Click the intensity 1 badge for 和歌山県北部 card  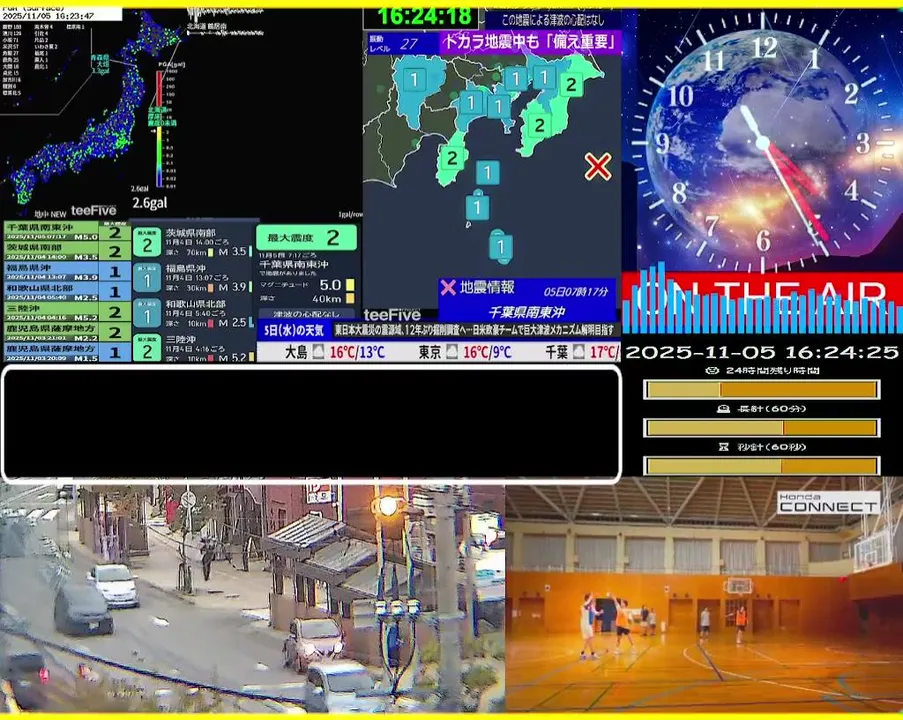click(x=147, y=314)
